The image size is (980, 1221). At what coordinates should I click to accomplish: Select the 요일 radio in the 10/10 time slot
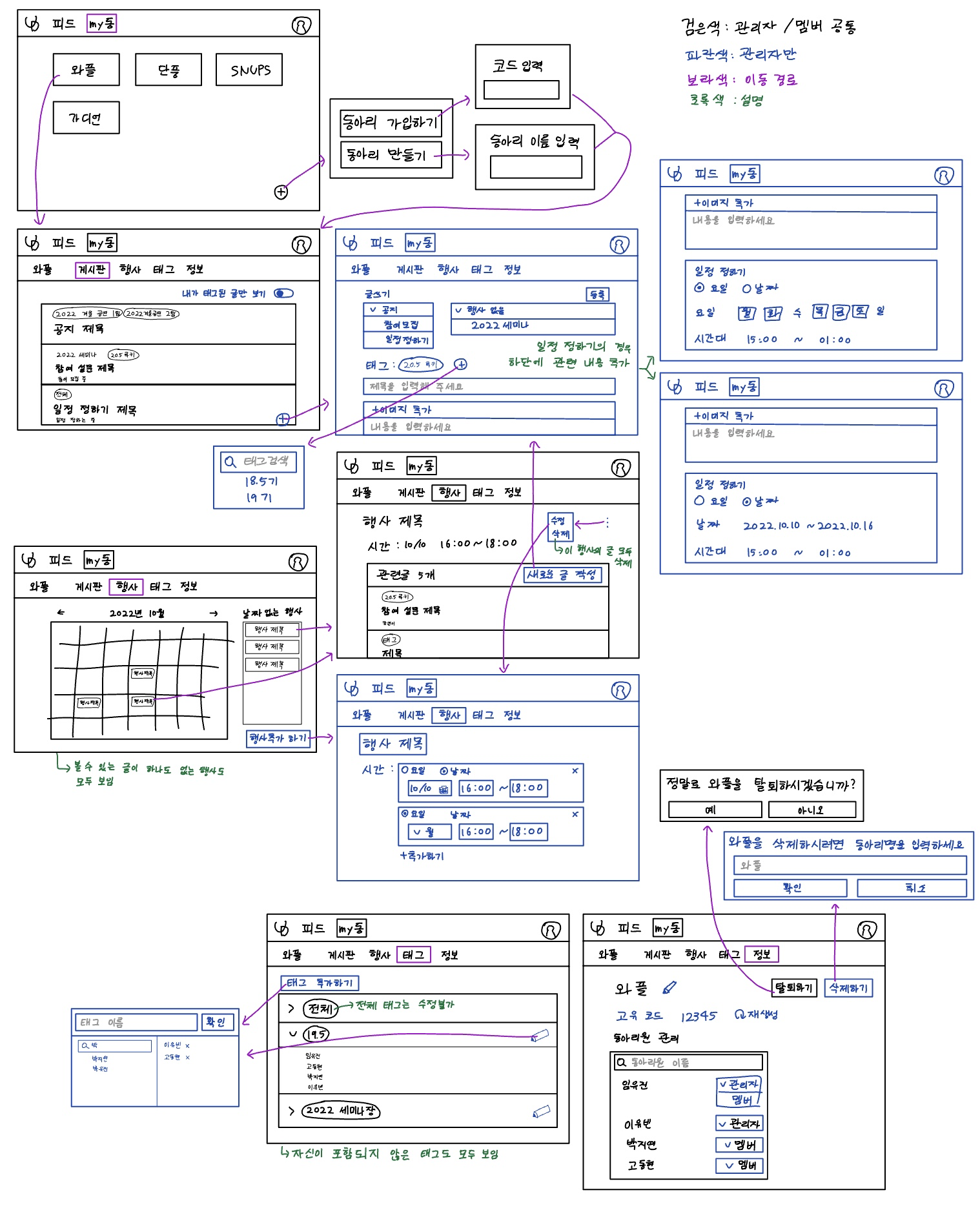coord(405,770)
